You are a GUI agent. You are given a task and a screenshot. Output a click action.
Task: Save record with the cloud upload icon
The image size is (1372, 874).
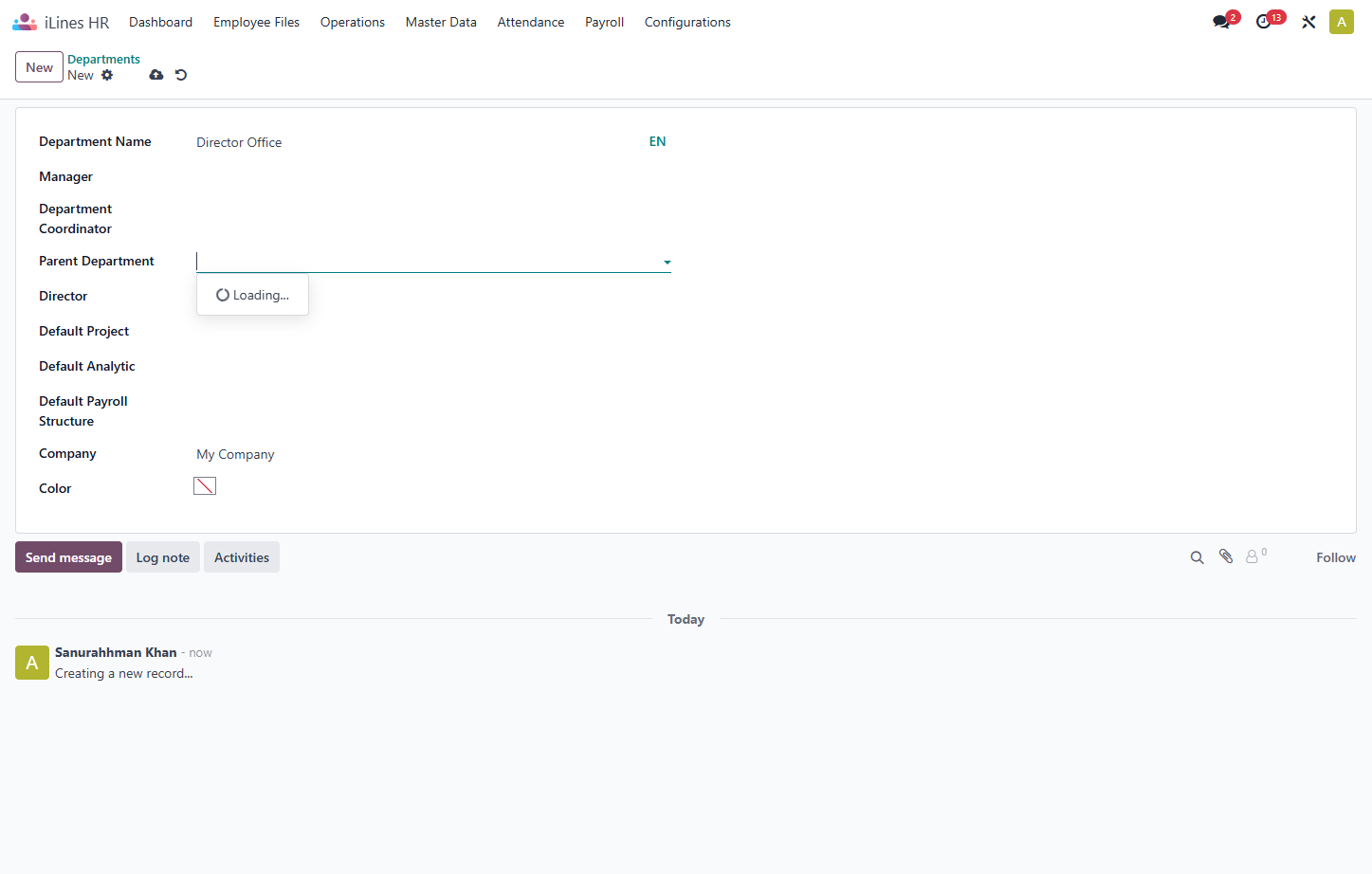[x=156, y=75]
